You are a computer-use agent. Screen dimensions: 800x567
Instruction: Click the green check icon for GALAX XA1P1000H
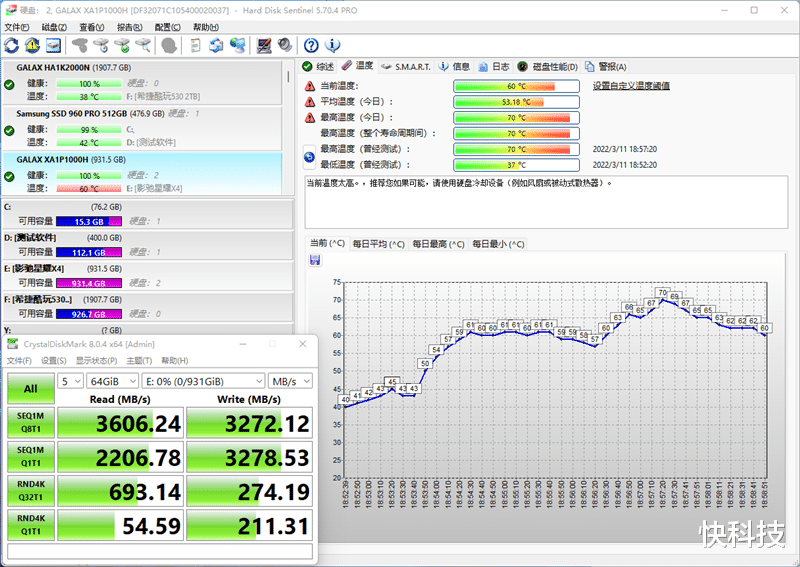coord(9,177)
